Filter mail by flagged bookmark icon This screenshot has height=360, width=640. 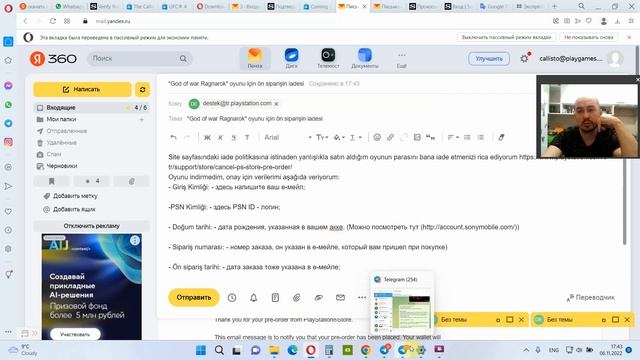pyautogui.click(x=51, y=181)
